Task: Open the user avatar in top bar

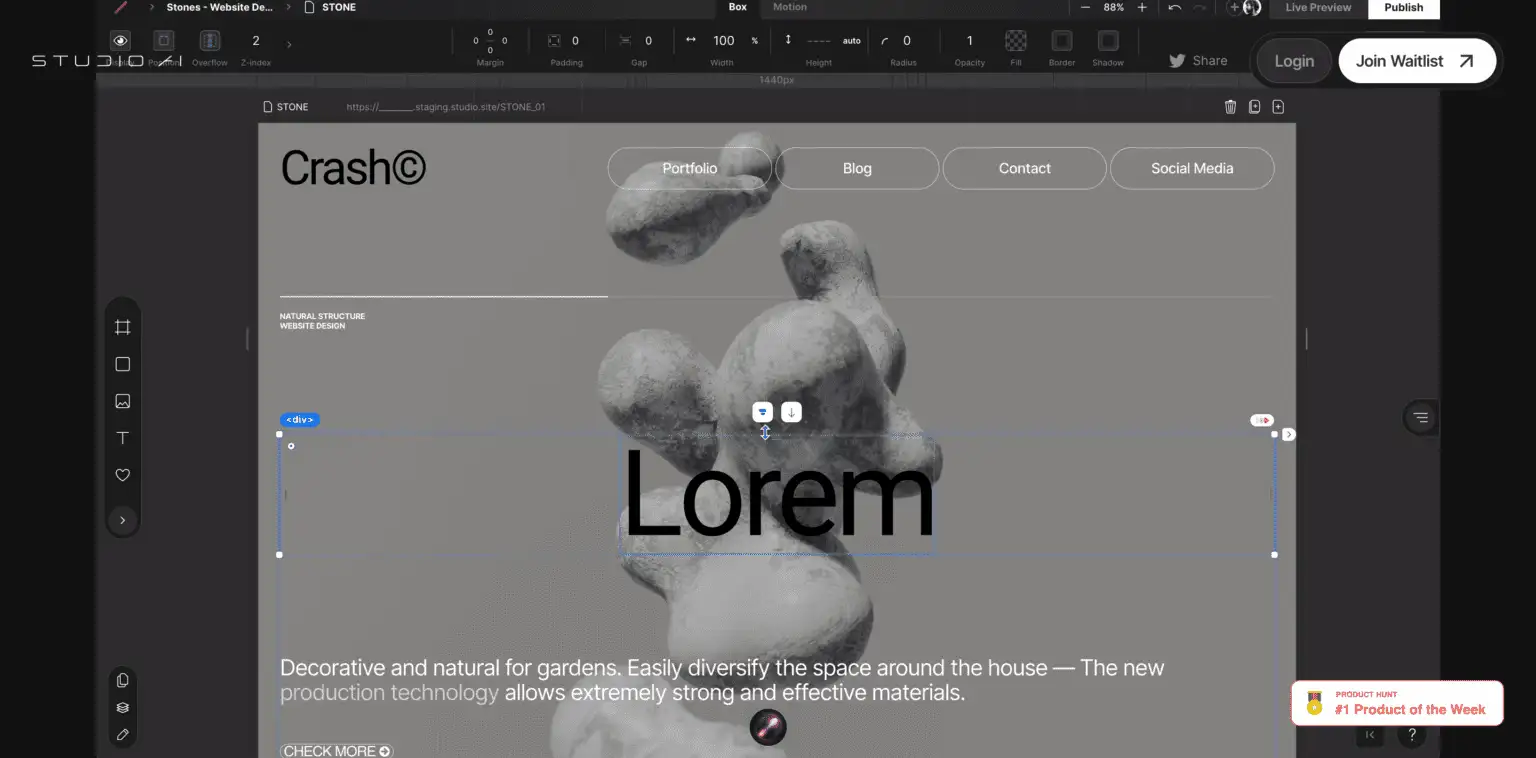Action: 1252,7
